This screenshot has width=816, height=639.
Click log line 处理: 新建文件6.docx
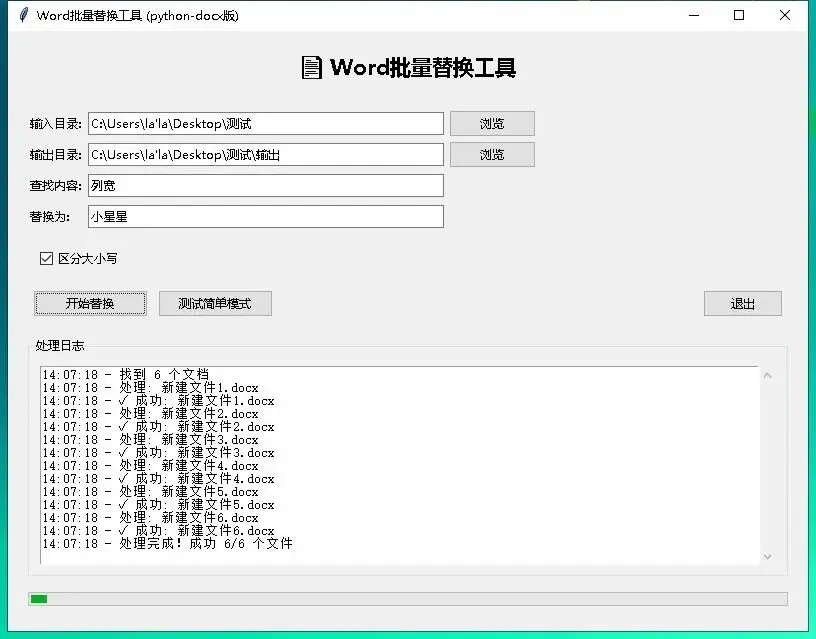click(150, 518)
